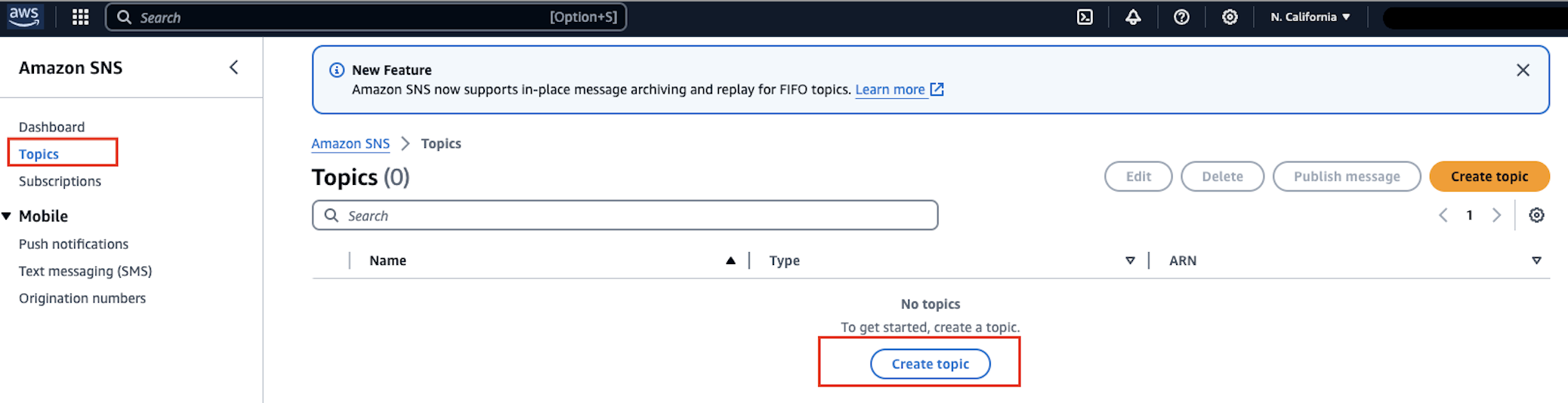Sort topics by ARN column arrow
Image resolution: width=1568 pixels, height=403 pixels.
1536,260
